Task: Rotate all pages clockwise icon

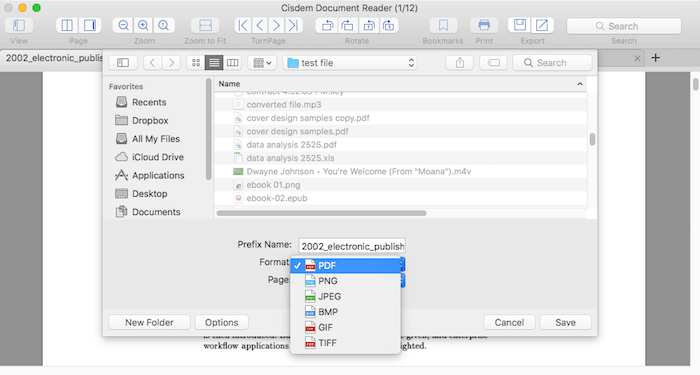Action: click(x=388, y=25)
